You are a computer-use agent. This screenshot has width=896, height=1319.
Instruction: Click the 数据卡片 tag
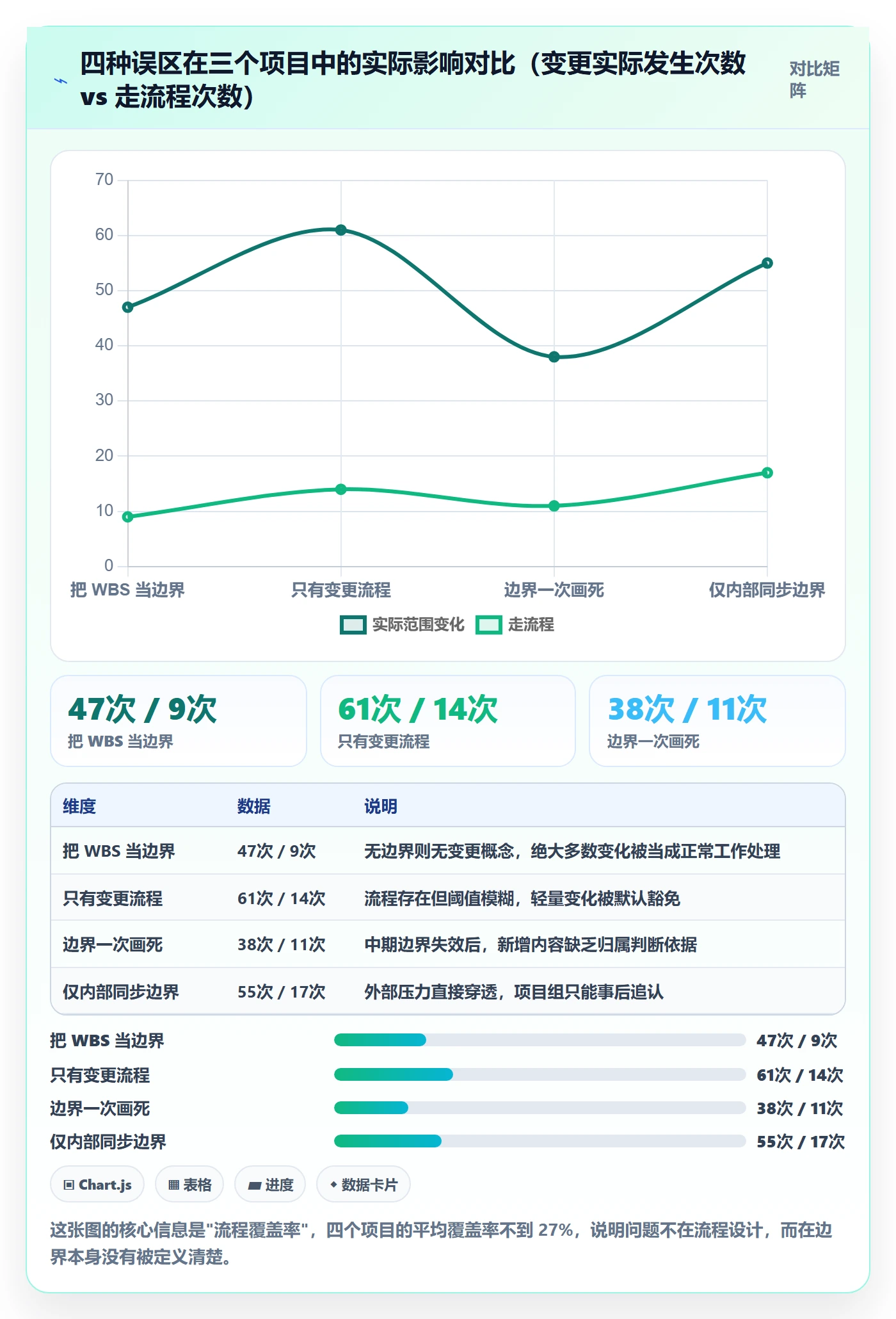364,1185
